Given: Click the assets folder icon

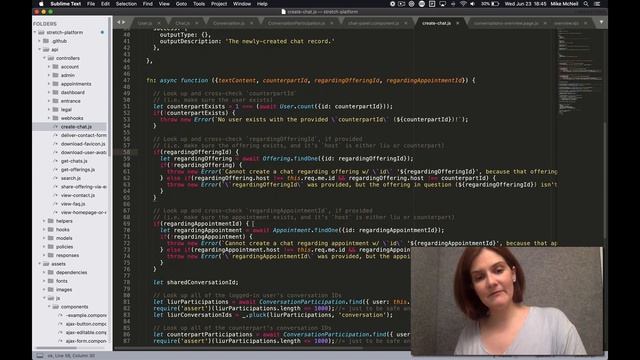Looking at the screenshot, I should click(46, 264).
